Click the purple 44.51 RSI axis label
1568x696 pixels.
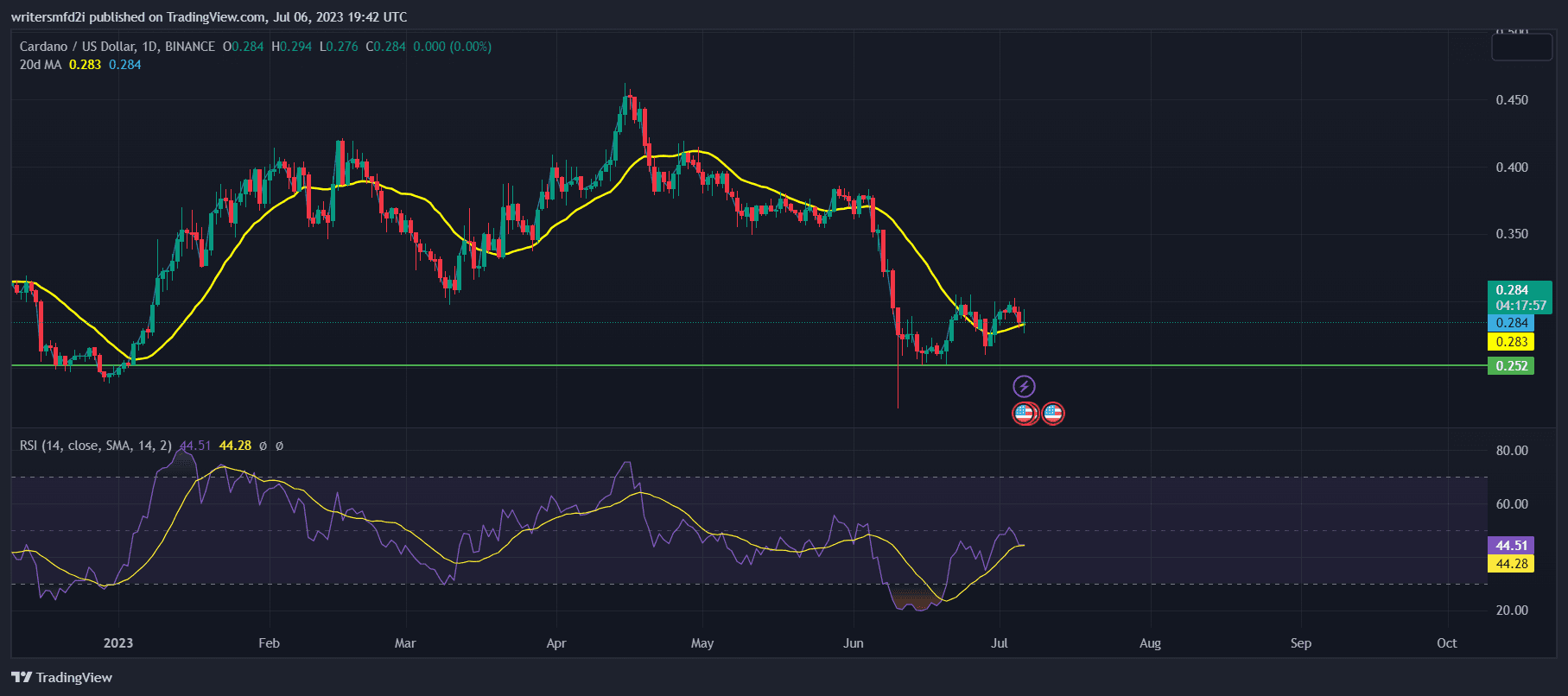pyautogui.click(x=1511, y=546)
